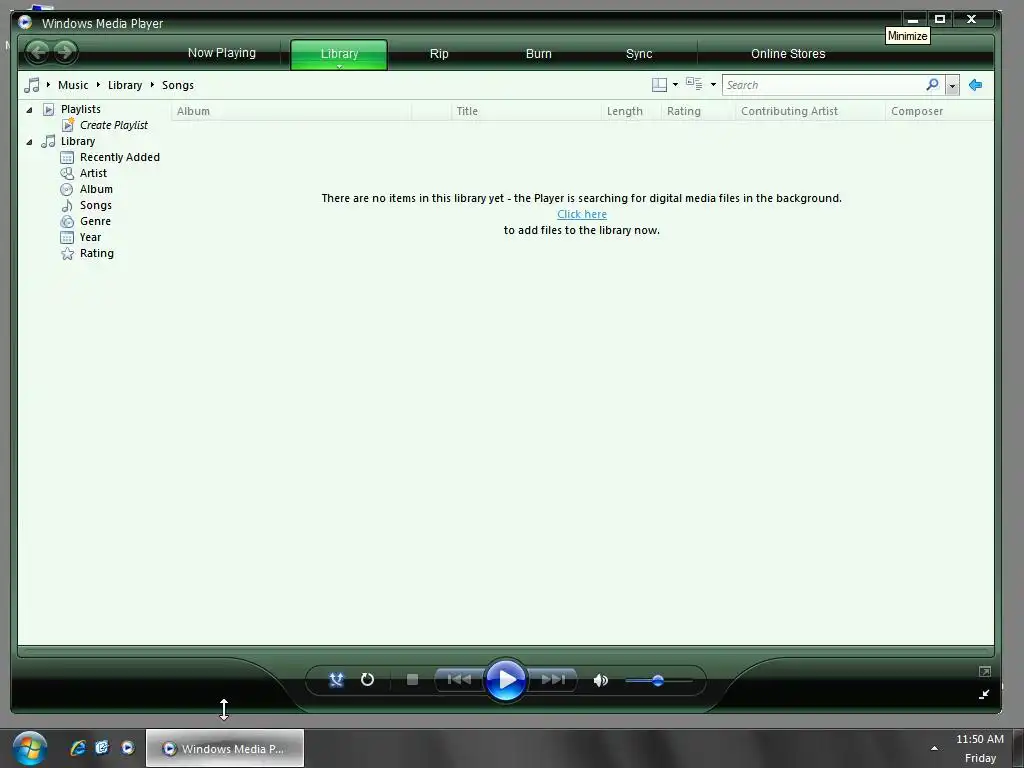This screenshot has height=768, width=1024.
Task: Open the Library tab's dropdown arrow
Action: click(x=339, y=66)
